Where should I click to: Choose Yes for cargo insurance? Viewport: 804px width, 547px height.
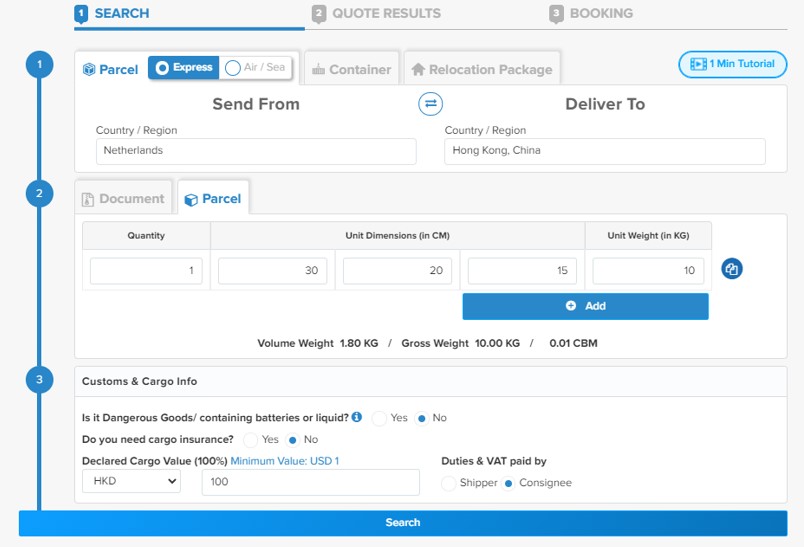coord(251,440)
